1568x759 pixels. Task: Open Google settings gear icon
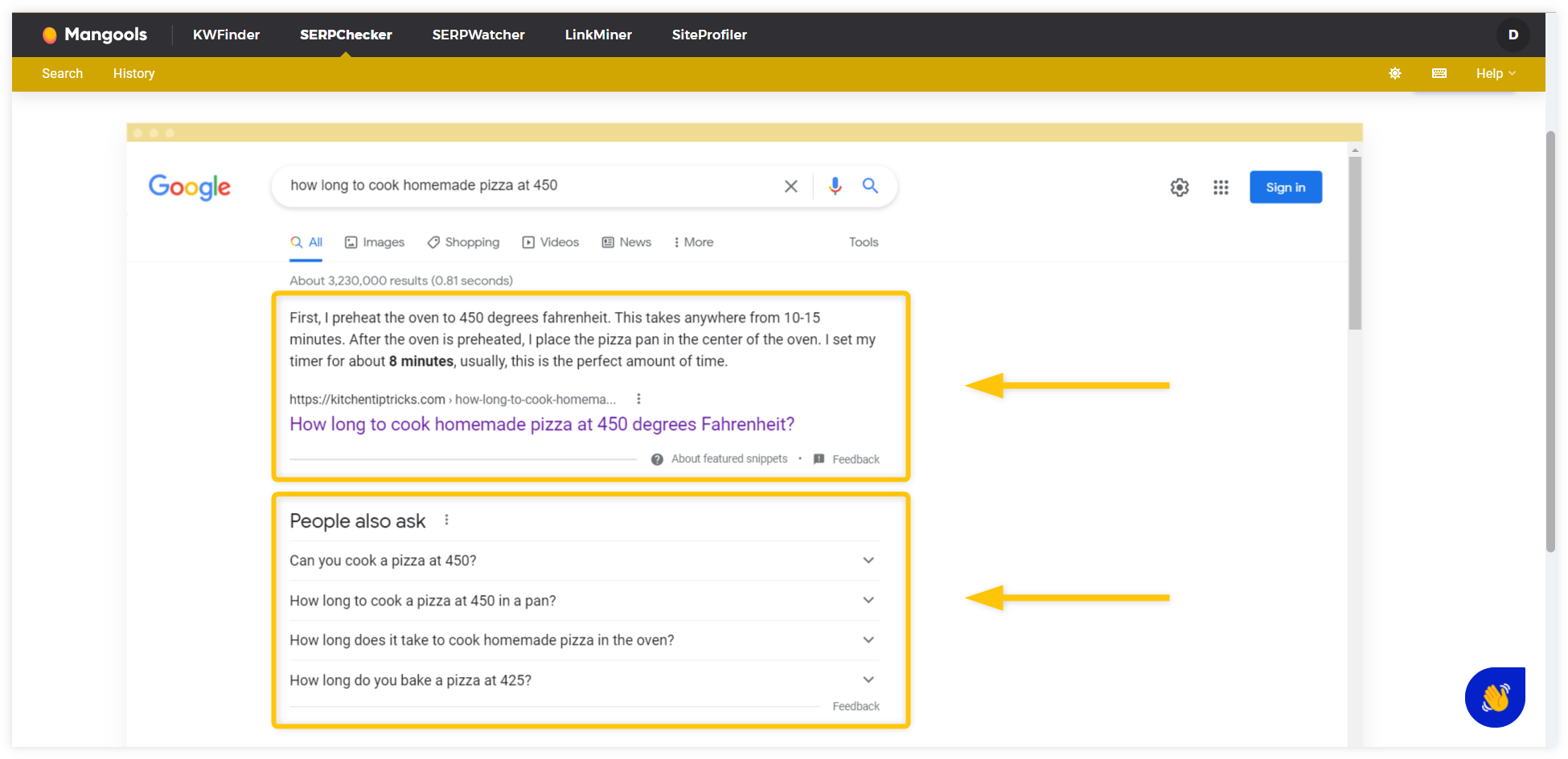[1180, 187]
